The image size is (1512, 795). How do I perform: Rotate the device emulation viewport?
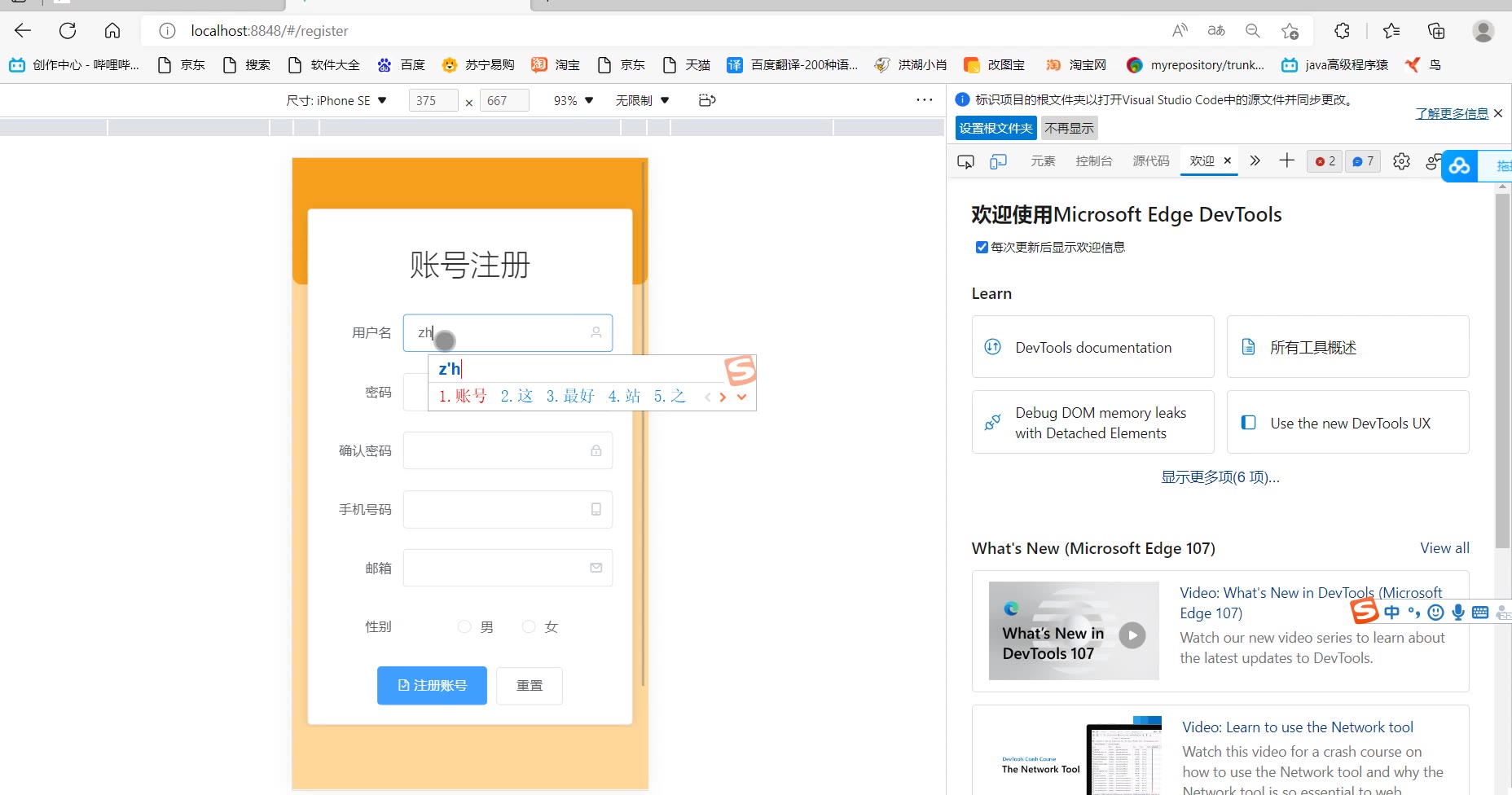tap(707, 100)
